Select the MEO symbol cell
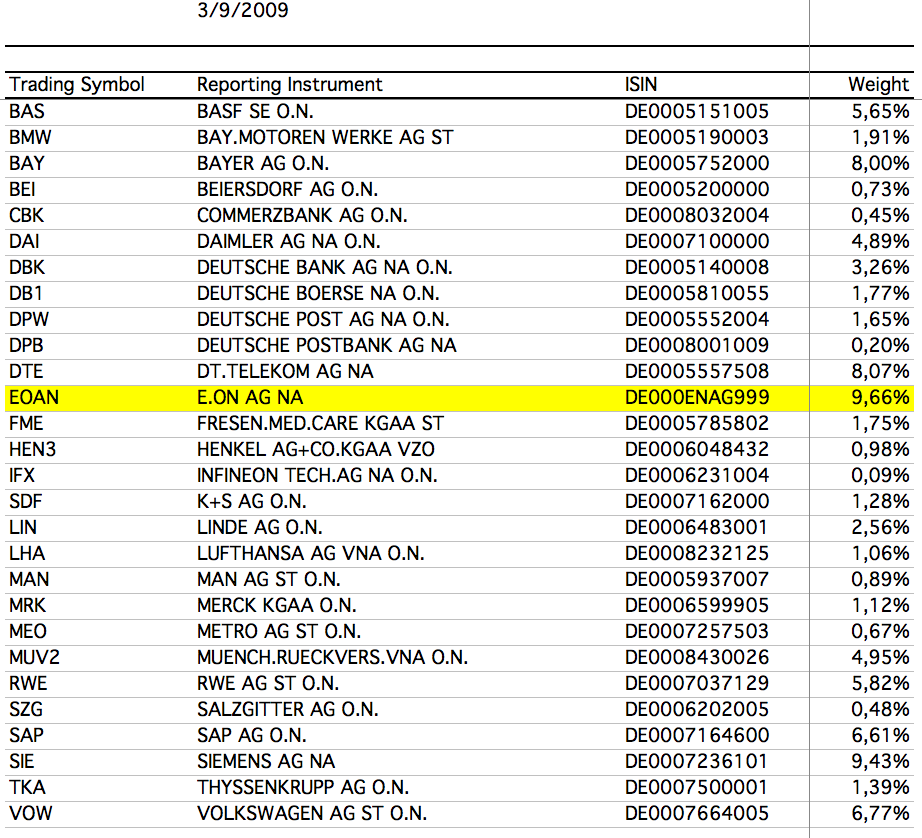922x838 pixels. pos(28,631)
